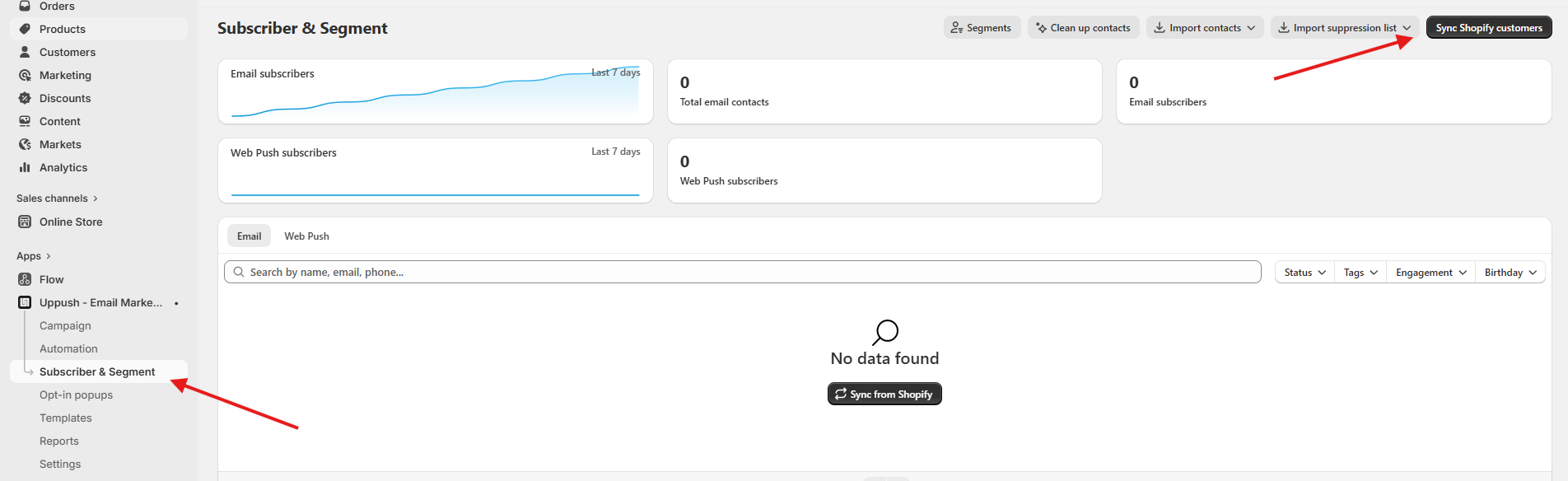This screenshot has width=1568, height=481.
Task: Click the 'No data found' text
Action: pos(884,358)
